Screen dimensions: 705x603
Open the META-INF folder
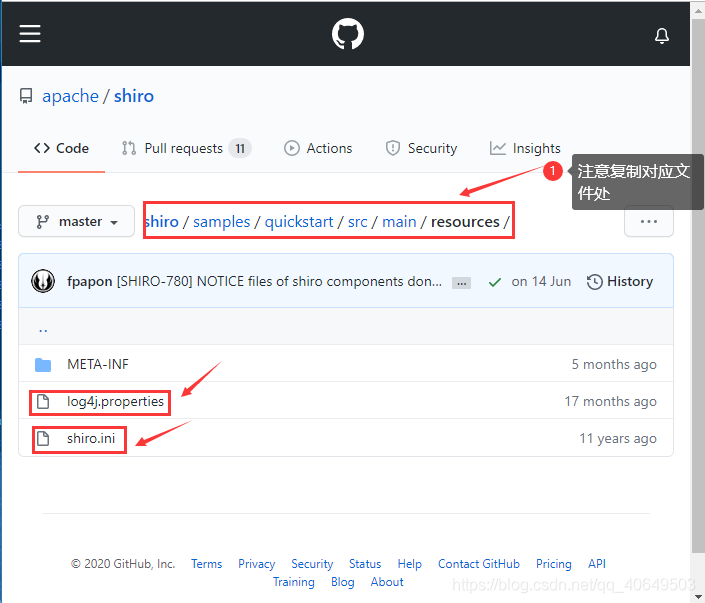tap(98, 364)
